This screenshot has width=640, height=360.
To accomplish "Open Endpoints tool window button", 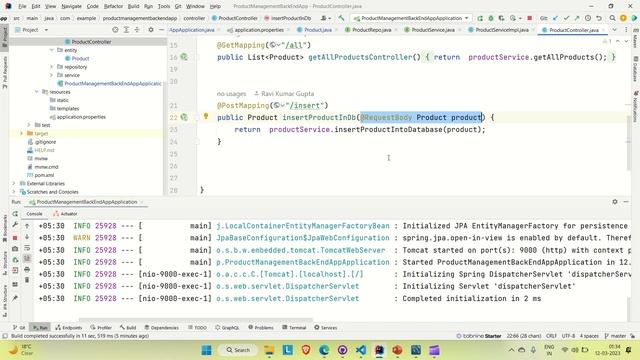I will [x=69, y=327].
